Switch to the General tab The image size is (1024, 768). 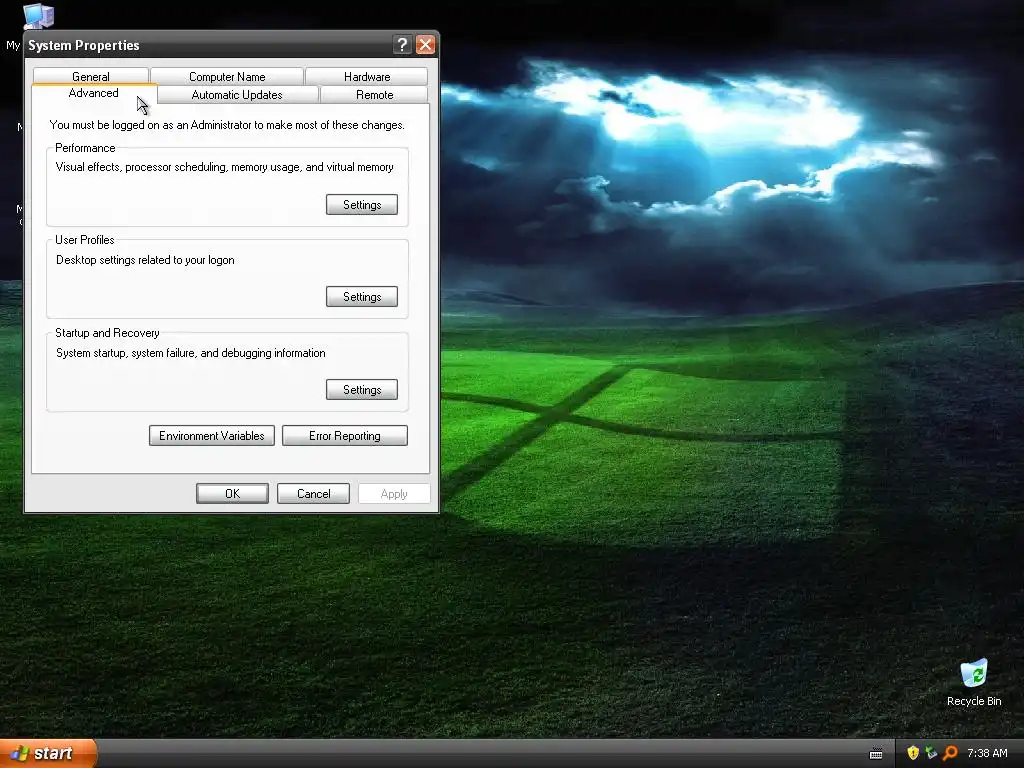pyautogui.click(x=91, y=76)
